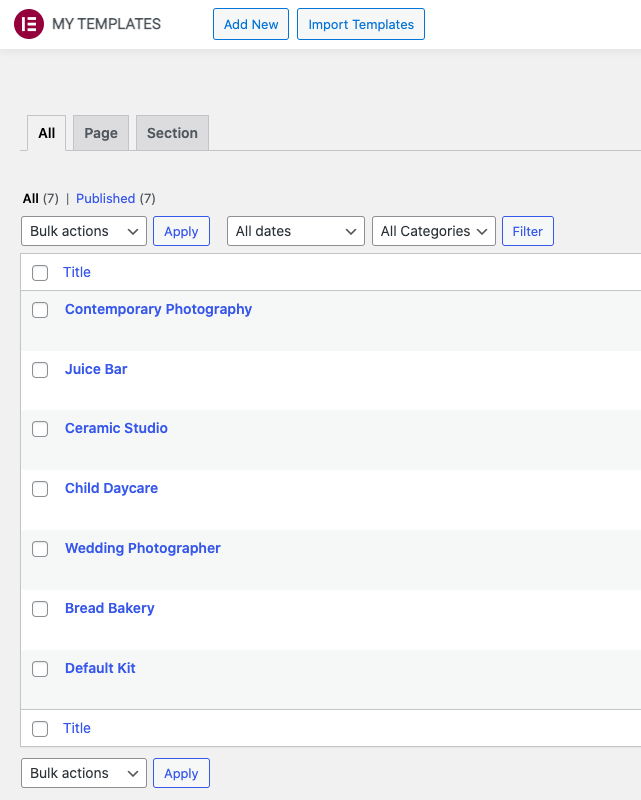Switch to the Section tab
641x800 pixels.
tap(172, 133)
